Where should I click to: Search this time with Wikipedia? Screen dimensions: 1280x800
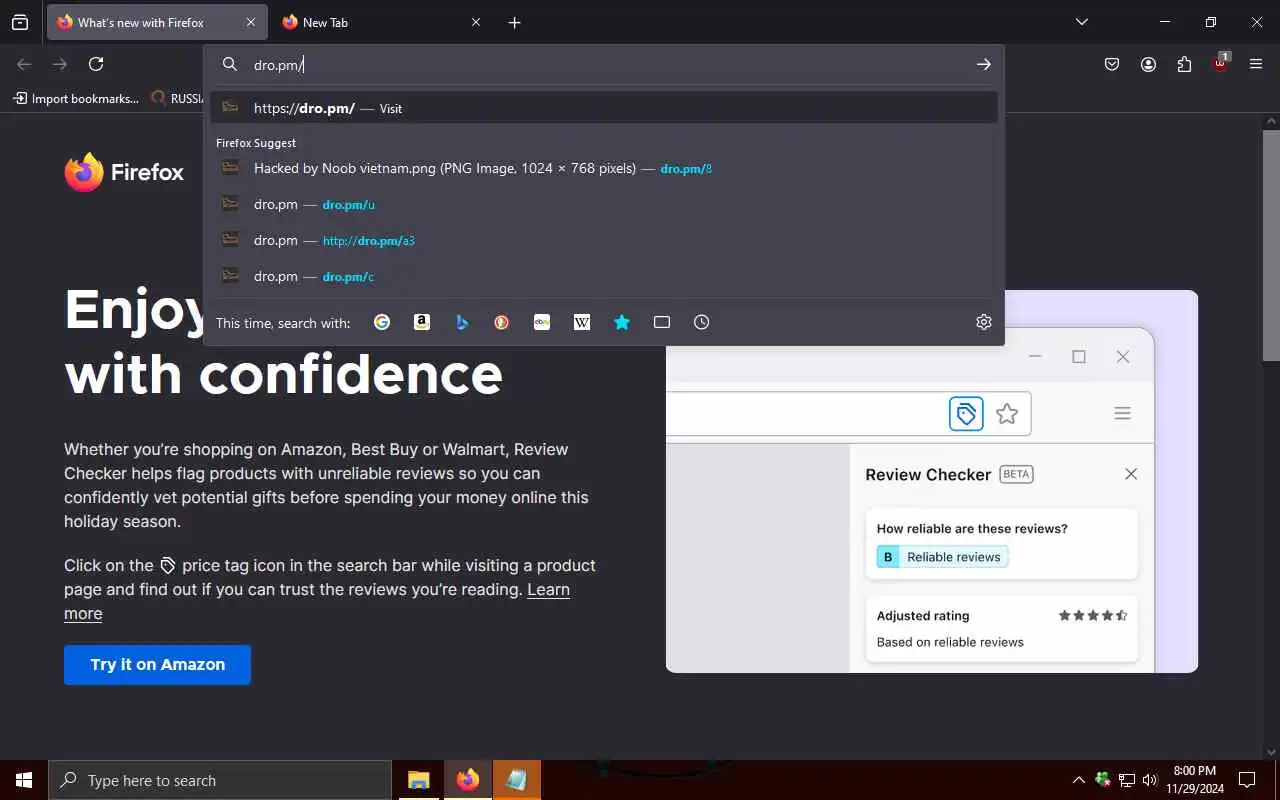click(x=582, y=322)
